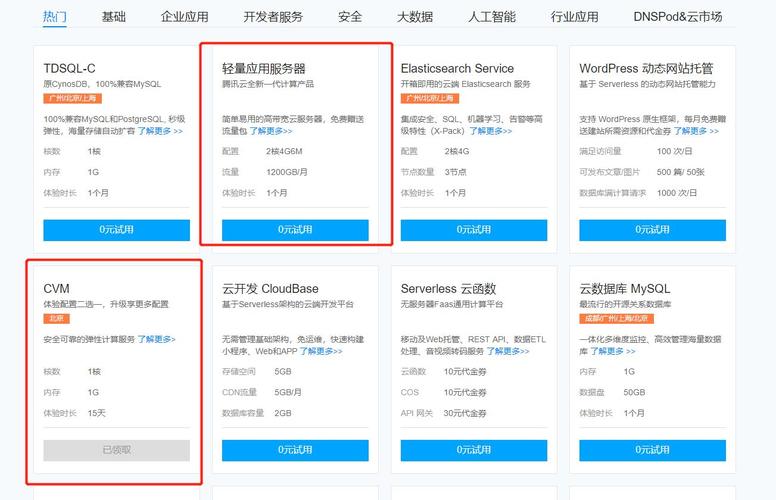This screenshot has height=500, width=776.
Task: Go to the 开发者服务 tab
Action: (x=273, y=17)
